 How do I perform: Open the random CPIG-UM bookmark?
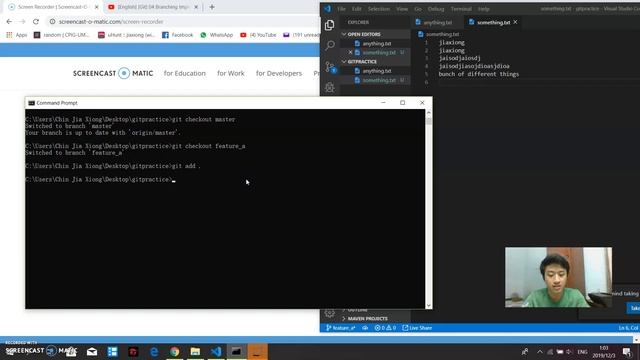(x=62, y=35)
